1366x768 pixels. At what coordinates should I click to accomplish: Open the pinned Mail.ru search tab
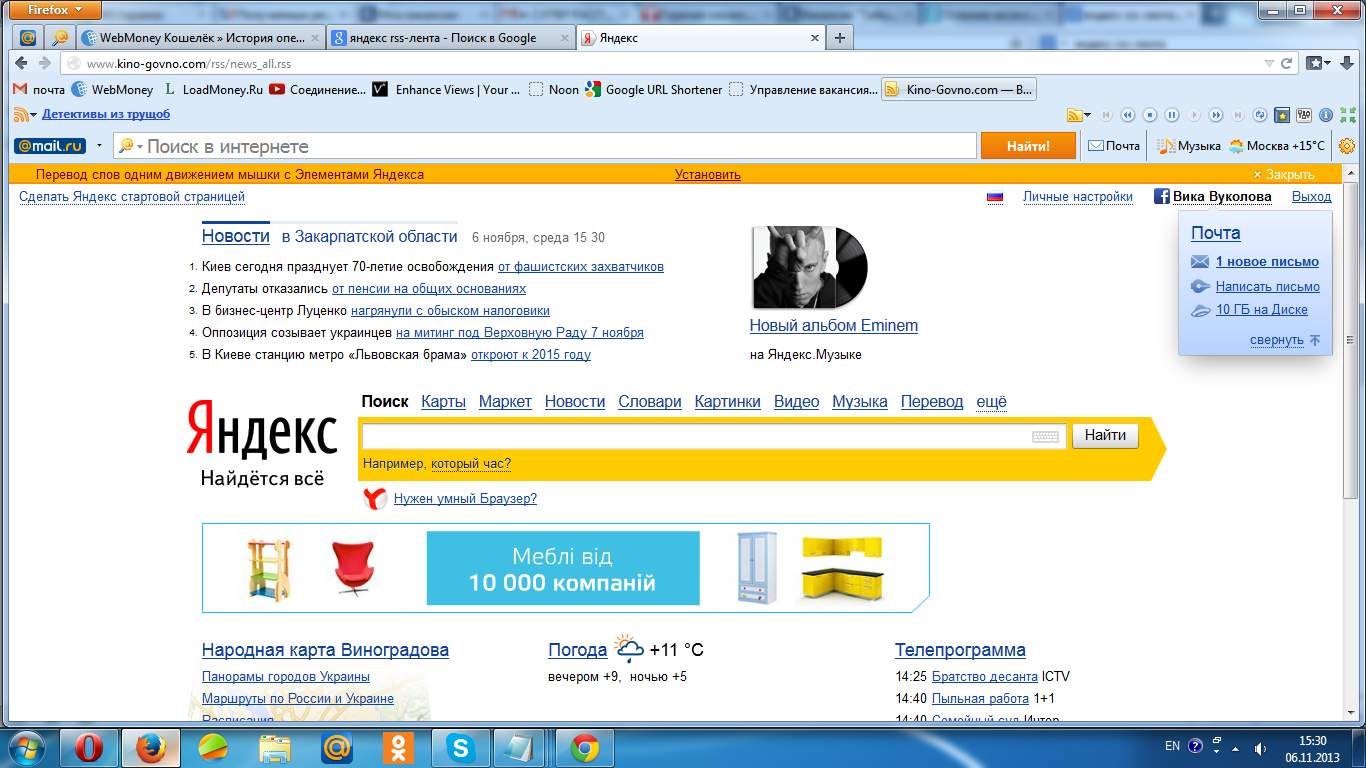60,38
